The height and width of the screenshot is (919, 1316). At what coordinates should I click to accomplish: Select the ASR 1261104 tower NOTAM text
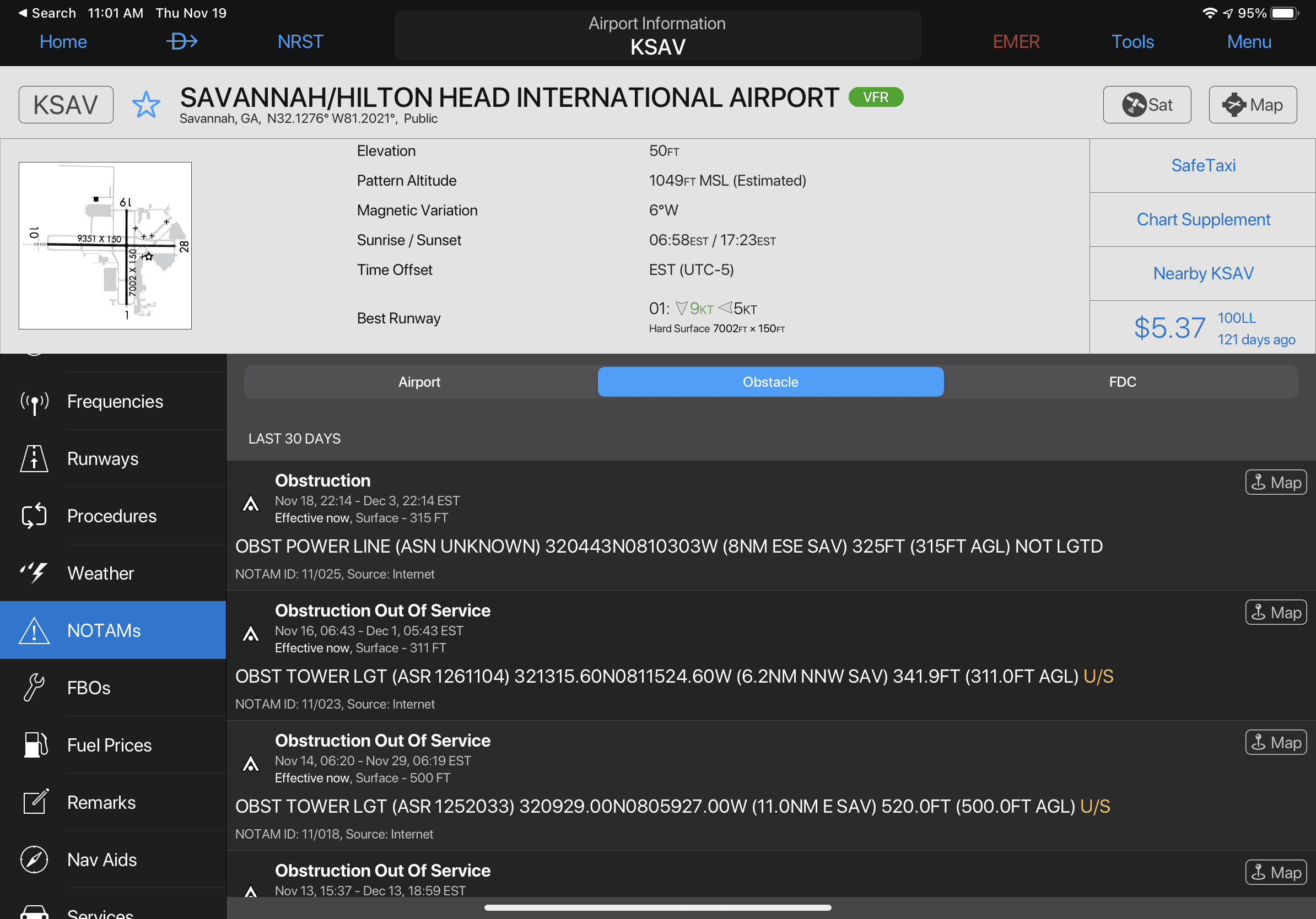[x=674, y=676]
